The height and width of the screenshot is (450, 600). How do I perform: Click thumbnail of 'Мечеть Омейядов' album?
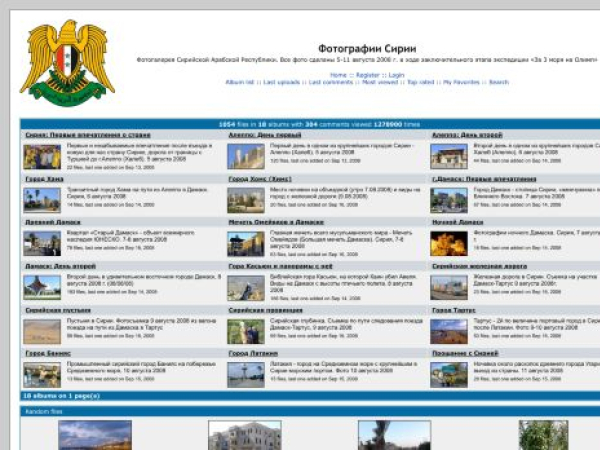[x=246, y=244]
